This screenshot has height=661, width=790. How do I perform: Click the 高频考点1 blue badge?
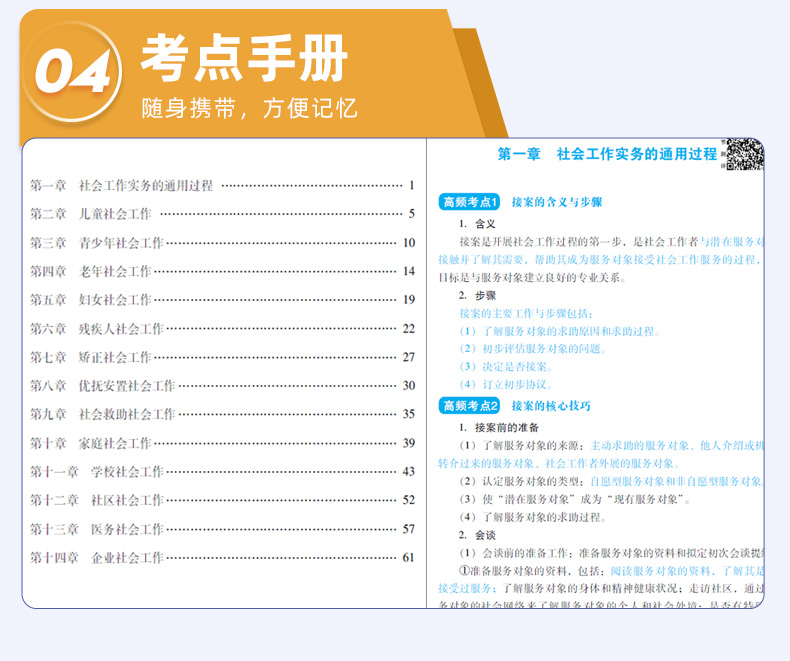pos(469,202)
